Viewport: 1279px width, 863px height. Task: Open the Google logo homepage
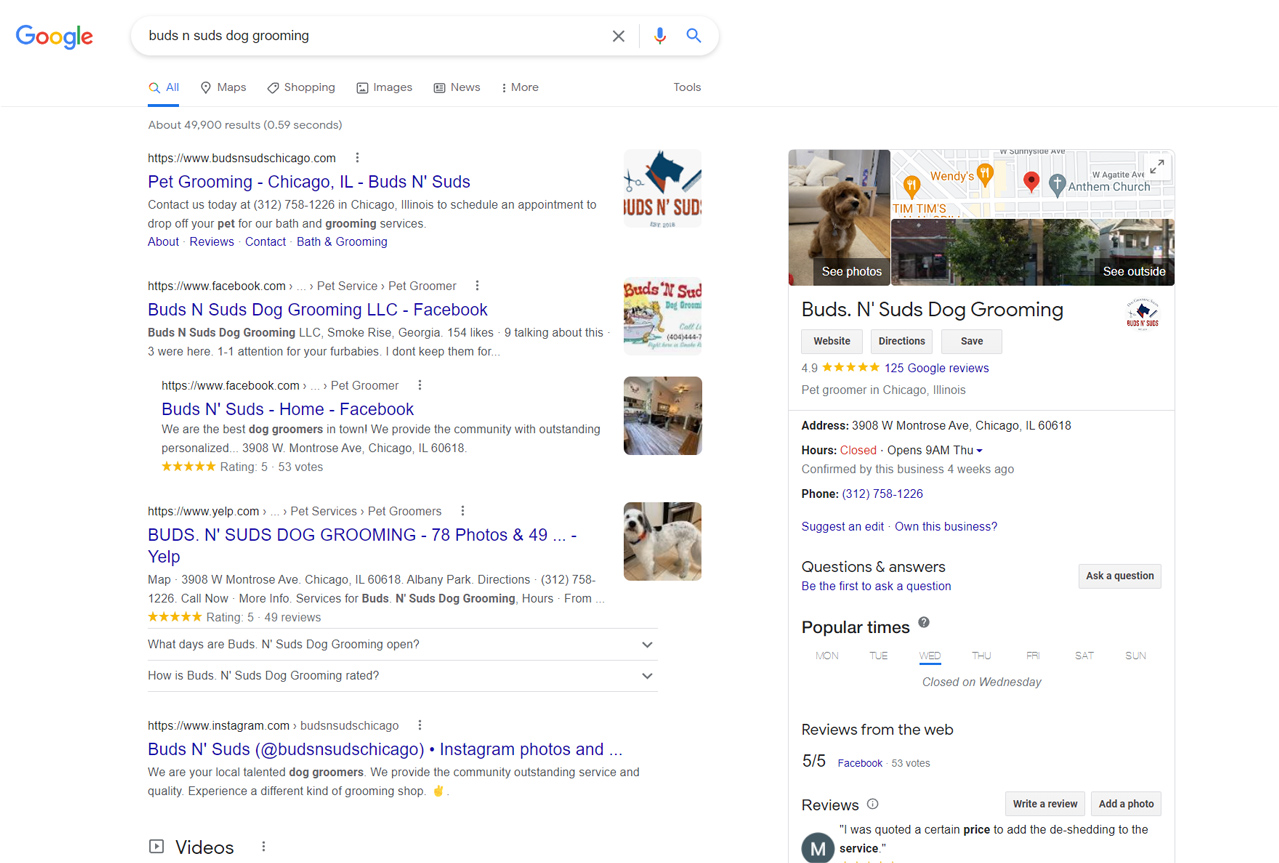coord(54,36)
